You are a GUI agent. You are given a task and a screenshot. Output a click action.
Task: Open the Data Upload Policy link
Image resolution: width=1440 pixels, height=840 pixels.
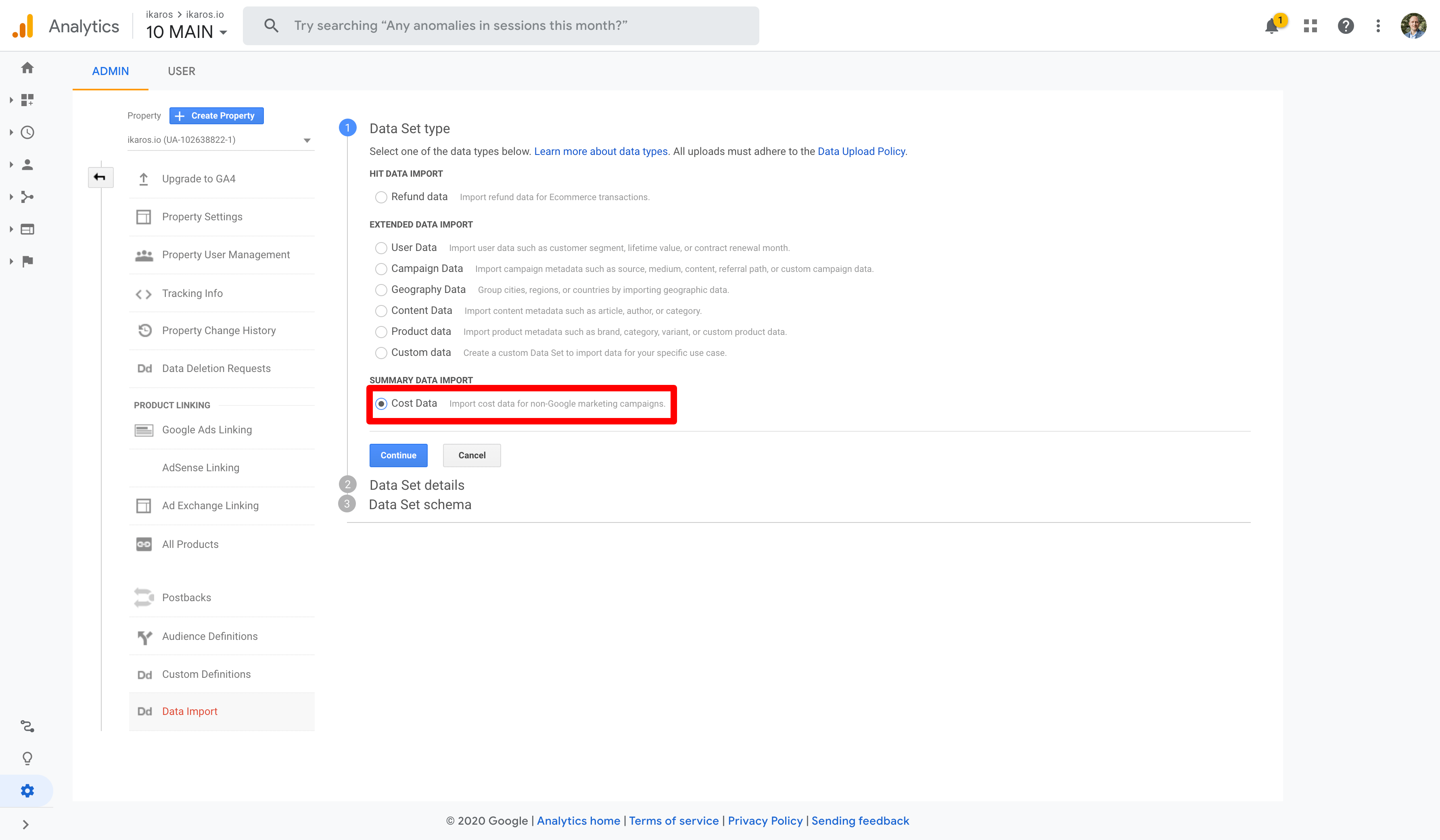(861, 151)
